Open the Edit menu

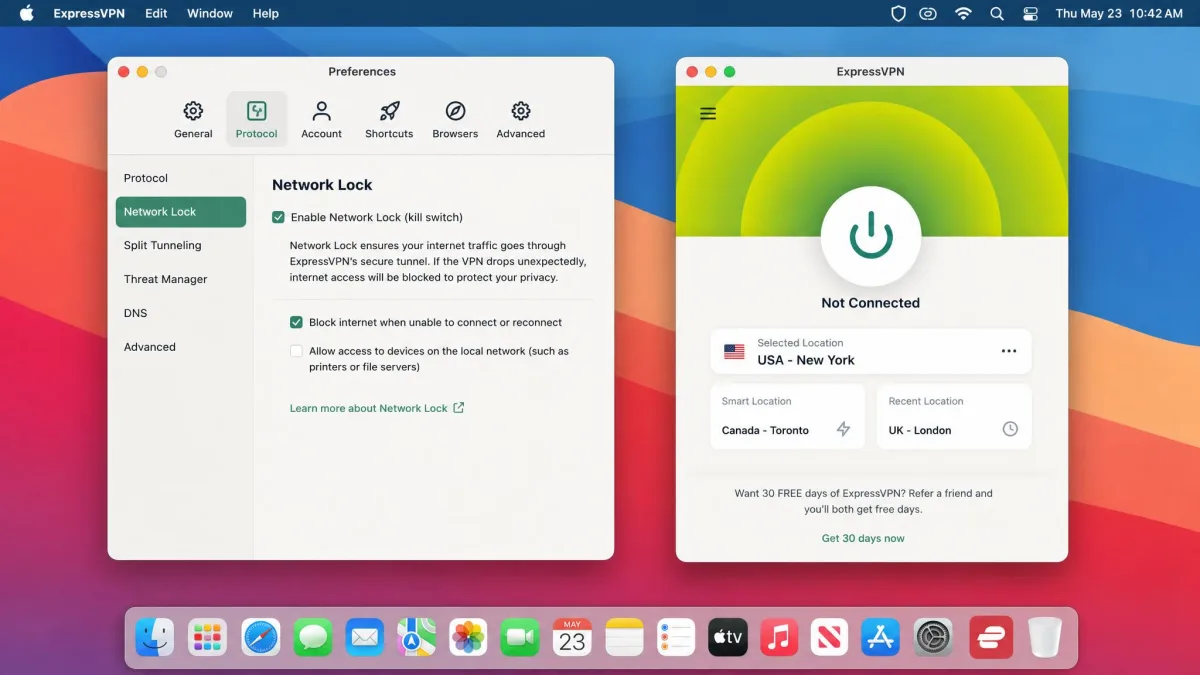(156, 13)
